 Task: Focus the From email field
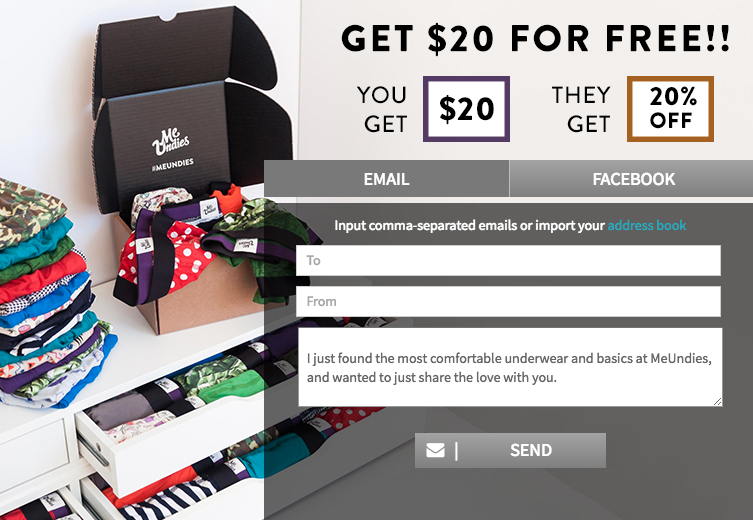(508, 302)
